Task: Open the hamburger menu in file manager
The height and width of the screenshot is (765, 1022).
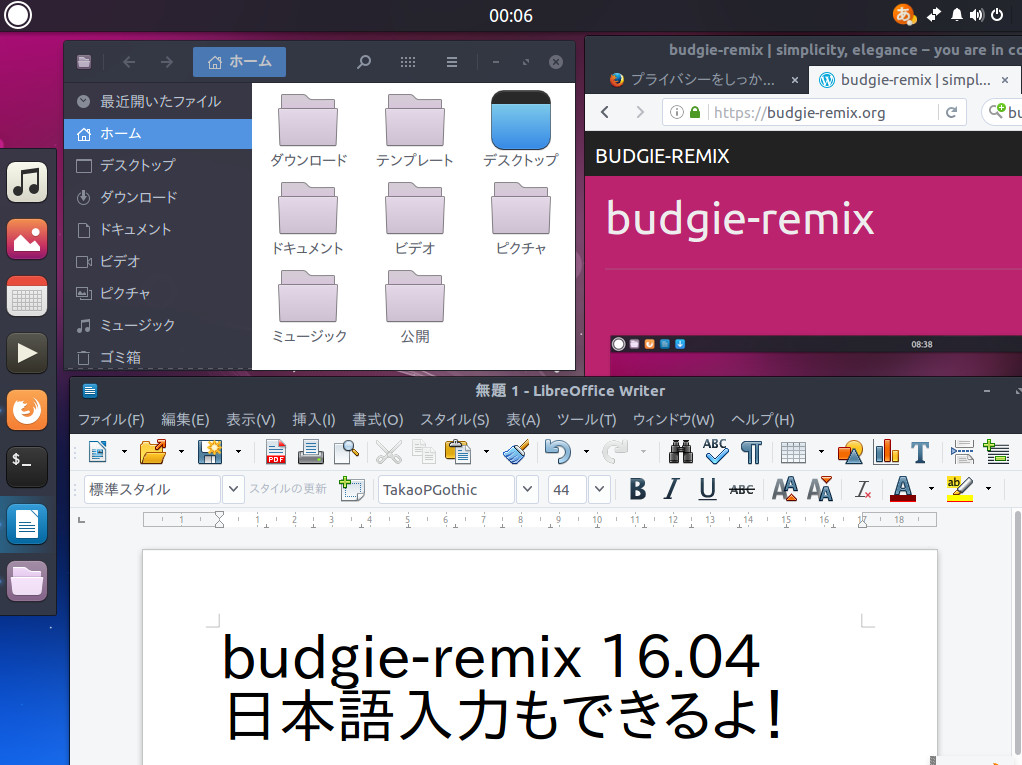Action: point(451,62)
